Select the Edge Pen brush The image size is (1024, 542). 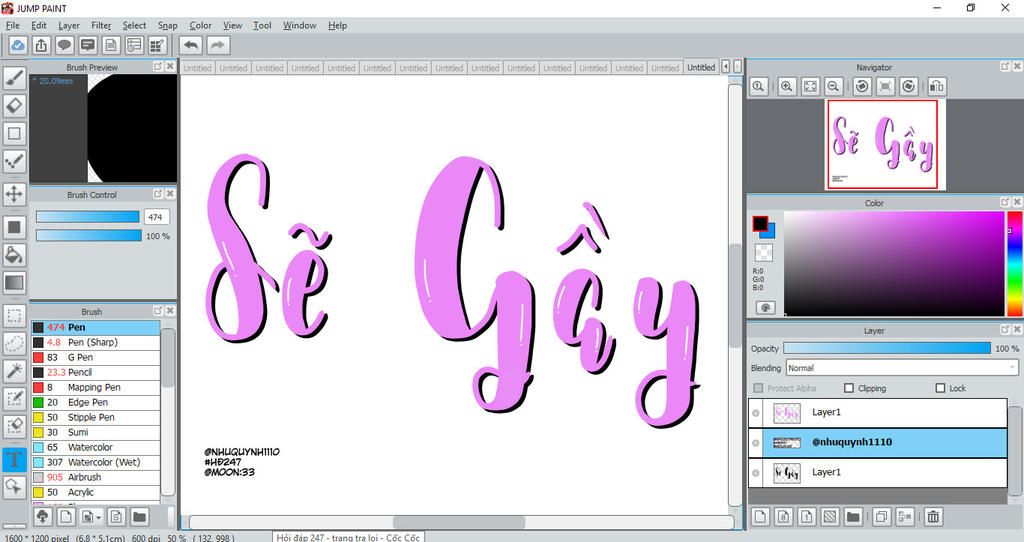pos(95,402)
